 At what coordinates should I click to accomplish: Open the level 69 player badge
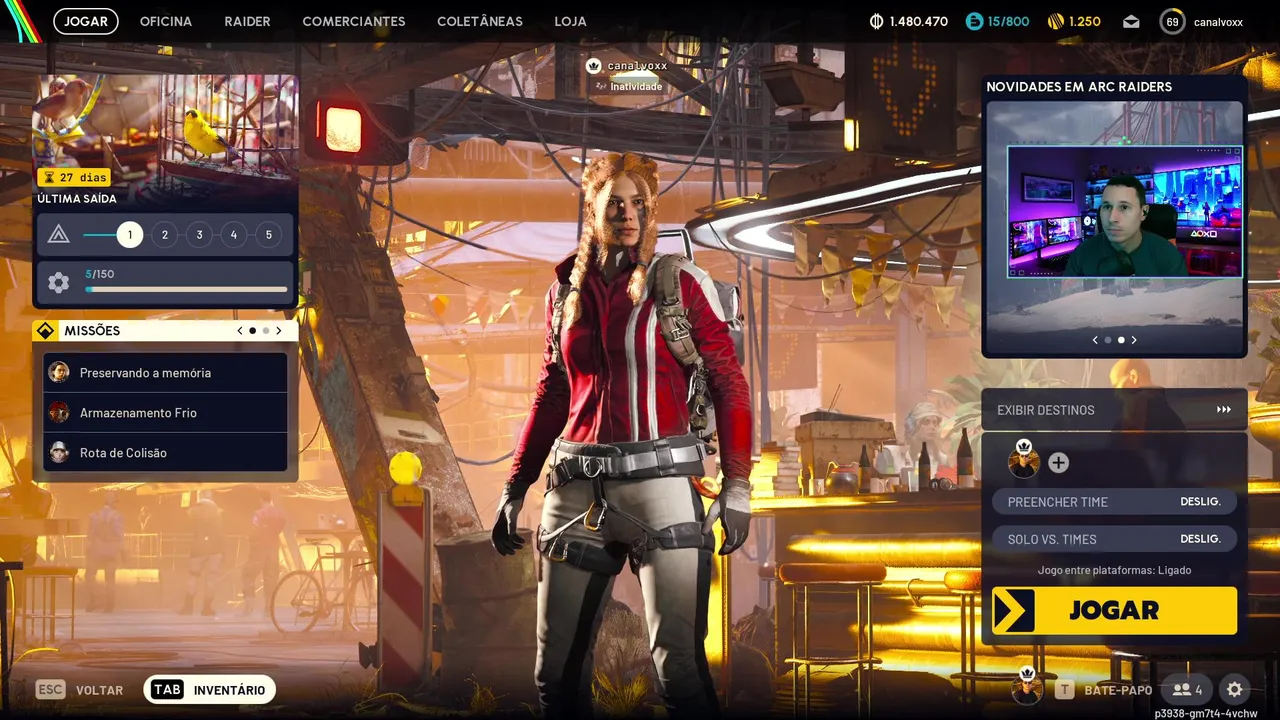point(1172,21)
